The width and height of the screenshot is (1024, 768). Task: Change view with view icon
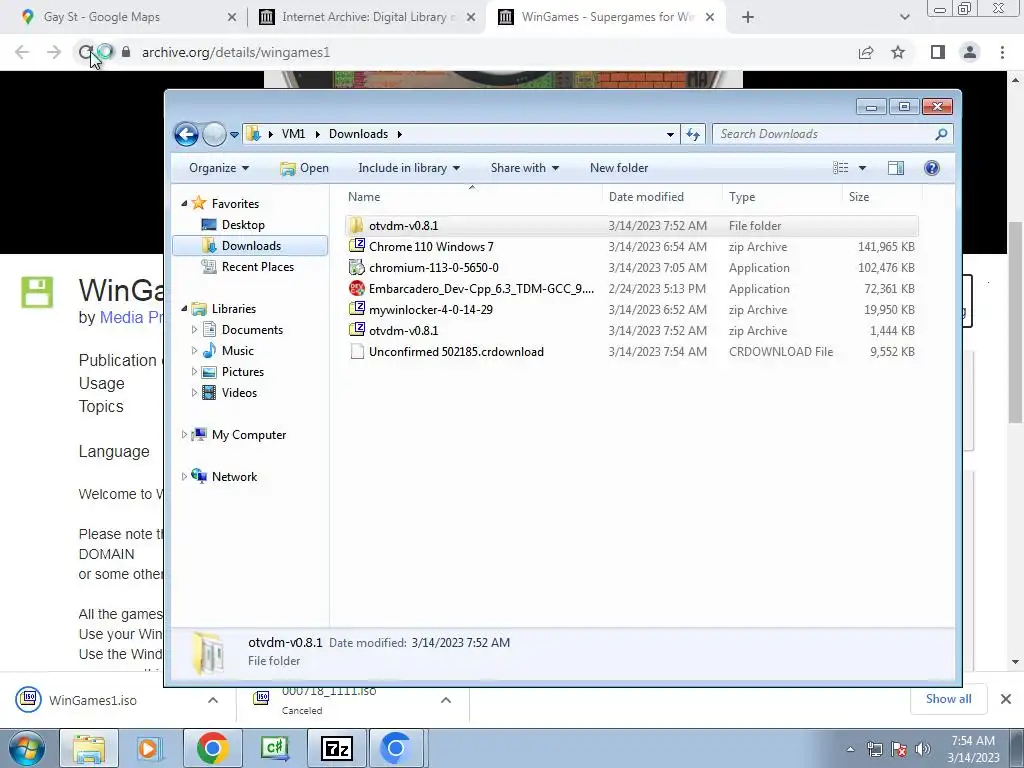(x=840, y=168)
